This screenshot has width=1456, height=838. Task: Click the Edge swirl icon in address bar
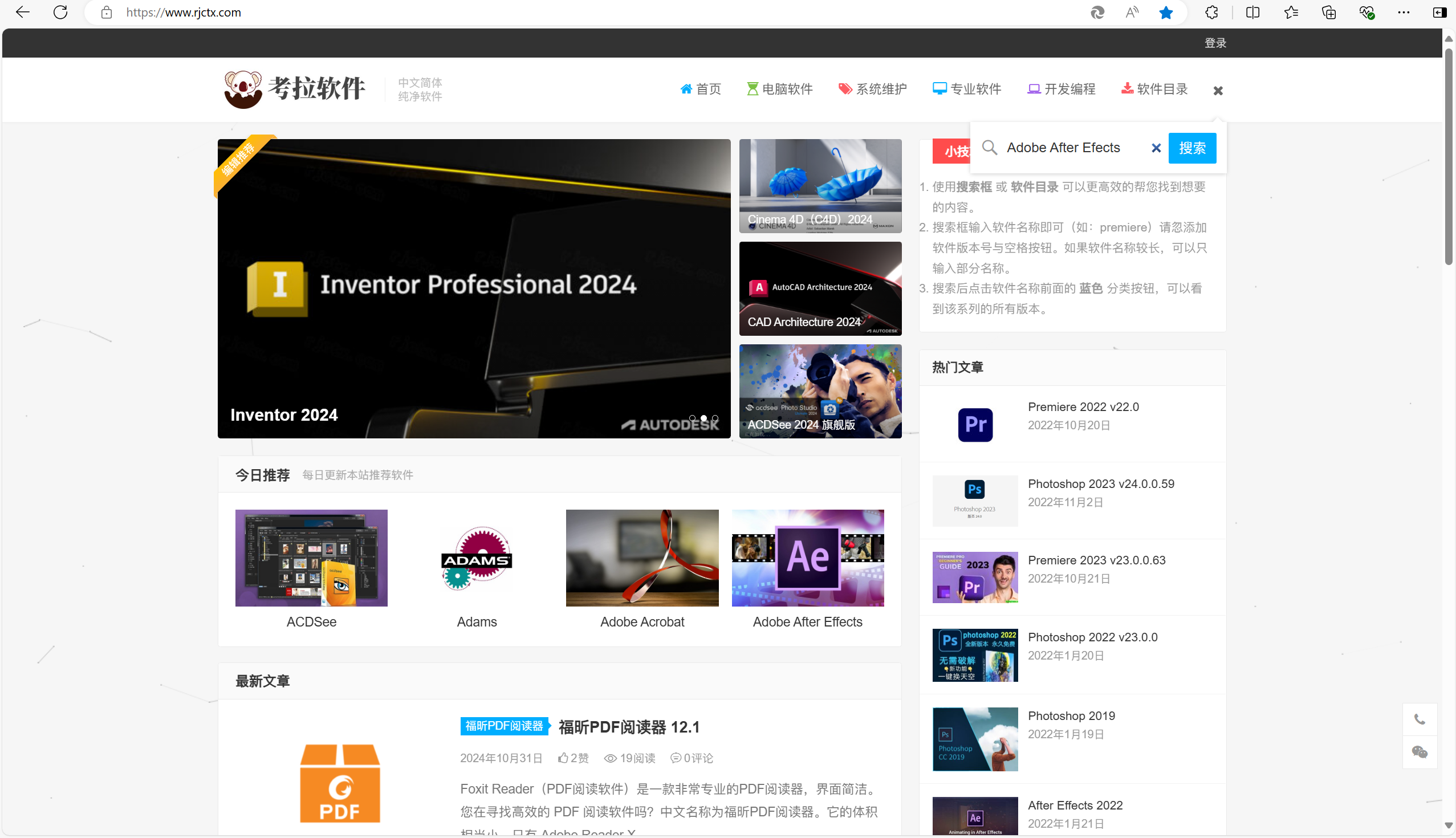tap(1097, 12)
